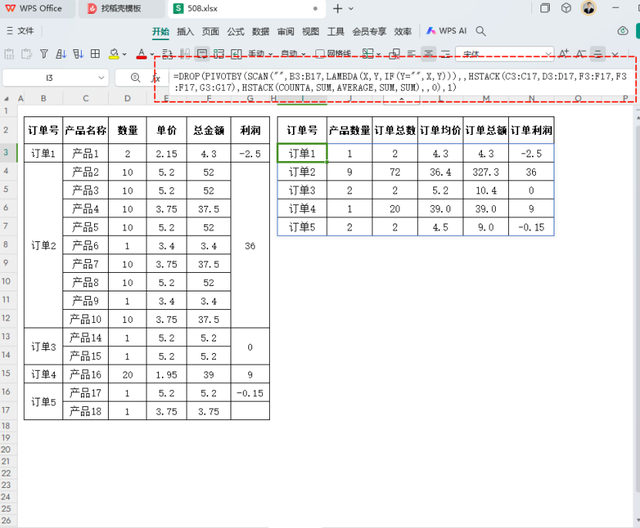Toggle the wrap text icon

(202, 54)
